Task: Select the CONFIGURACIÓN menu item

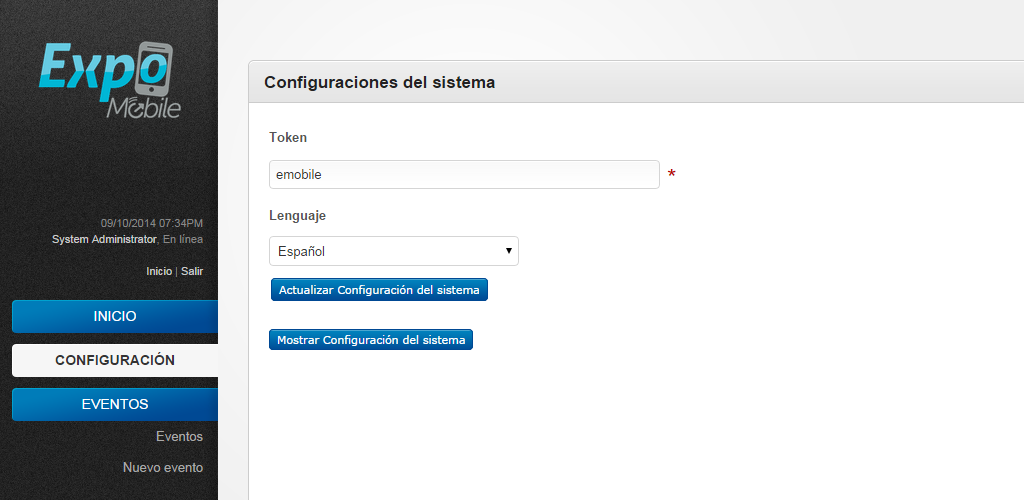Action: (114, 360)
